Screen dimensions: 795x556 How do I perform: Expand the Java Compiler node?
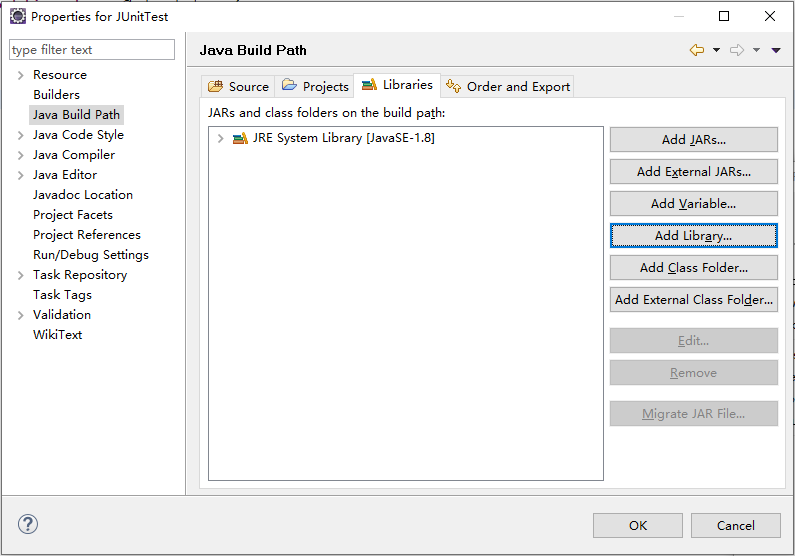[20, 155]
